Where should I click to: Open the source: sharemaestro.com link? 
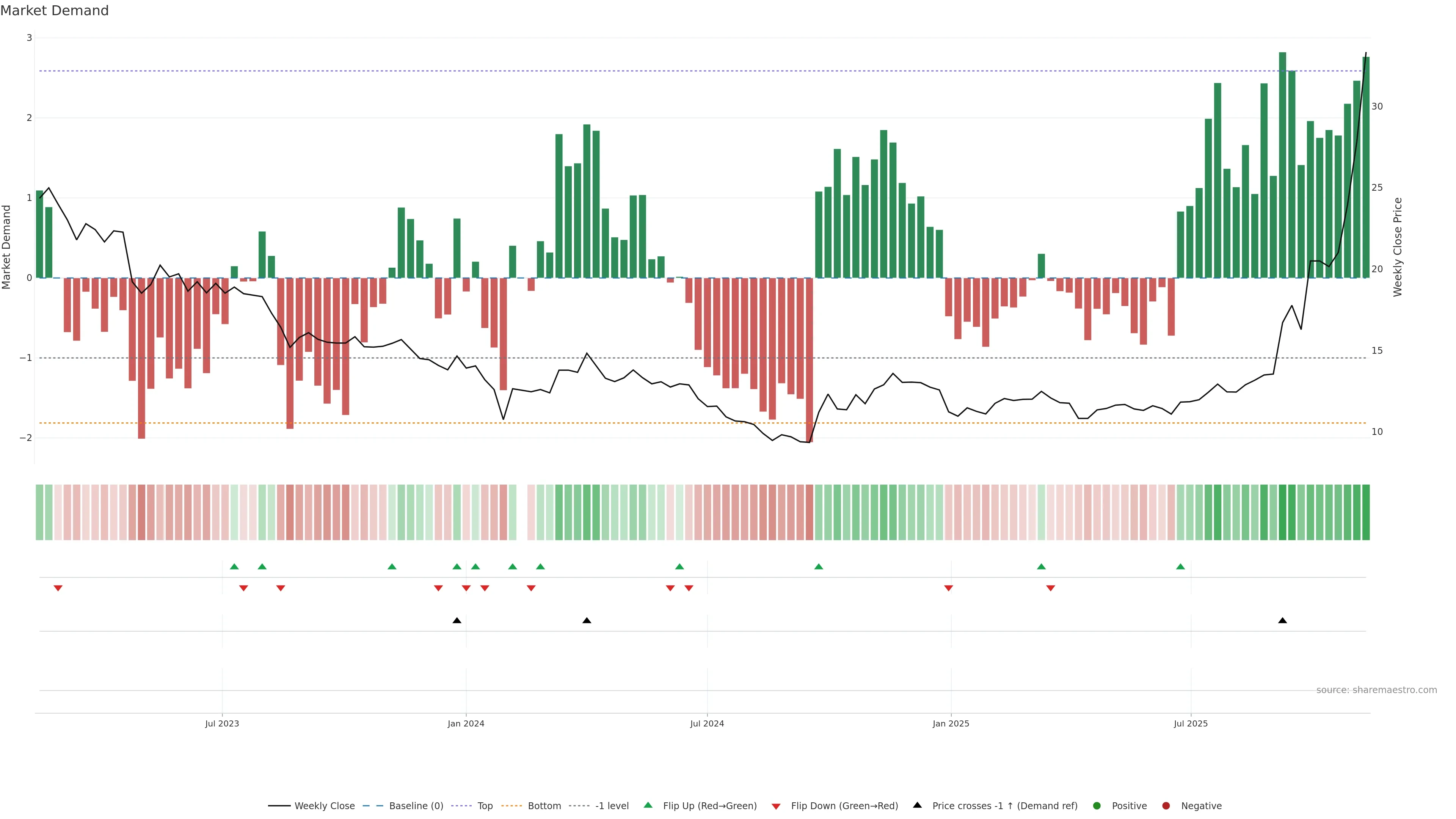tap(1376, 690)
